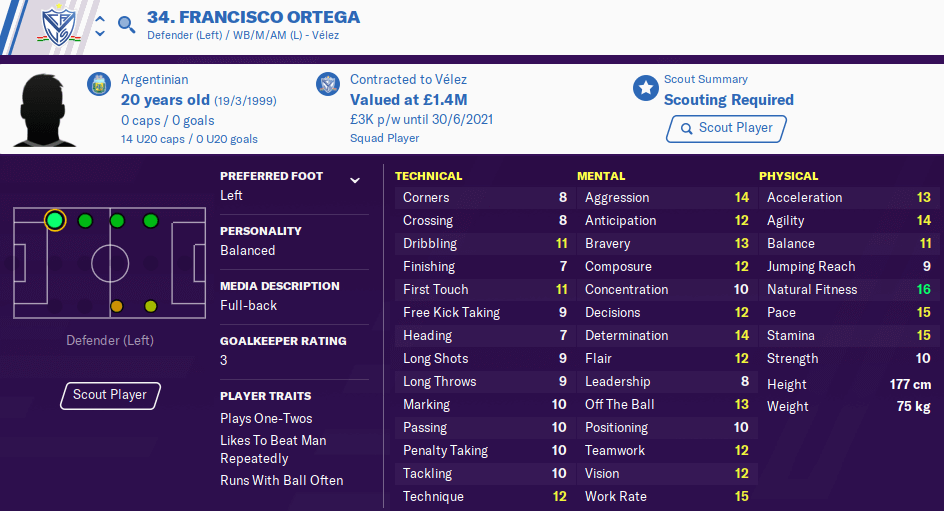Open the Contracted to Vélez link
The image size is (944, 511).
pos(408,79)
